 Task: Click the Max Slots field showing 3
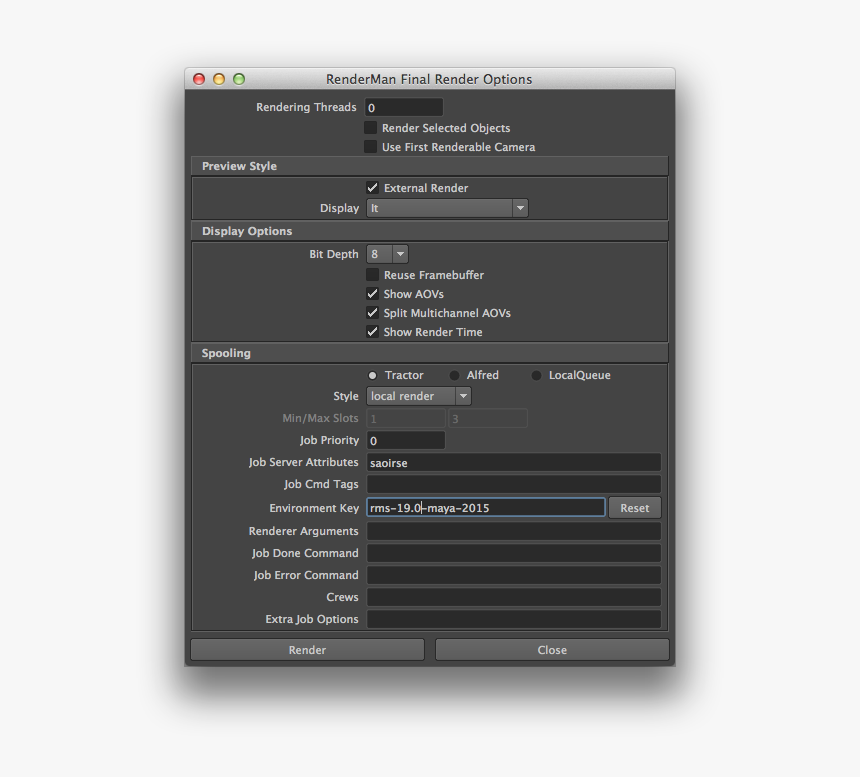tap(488, 418)
